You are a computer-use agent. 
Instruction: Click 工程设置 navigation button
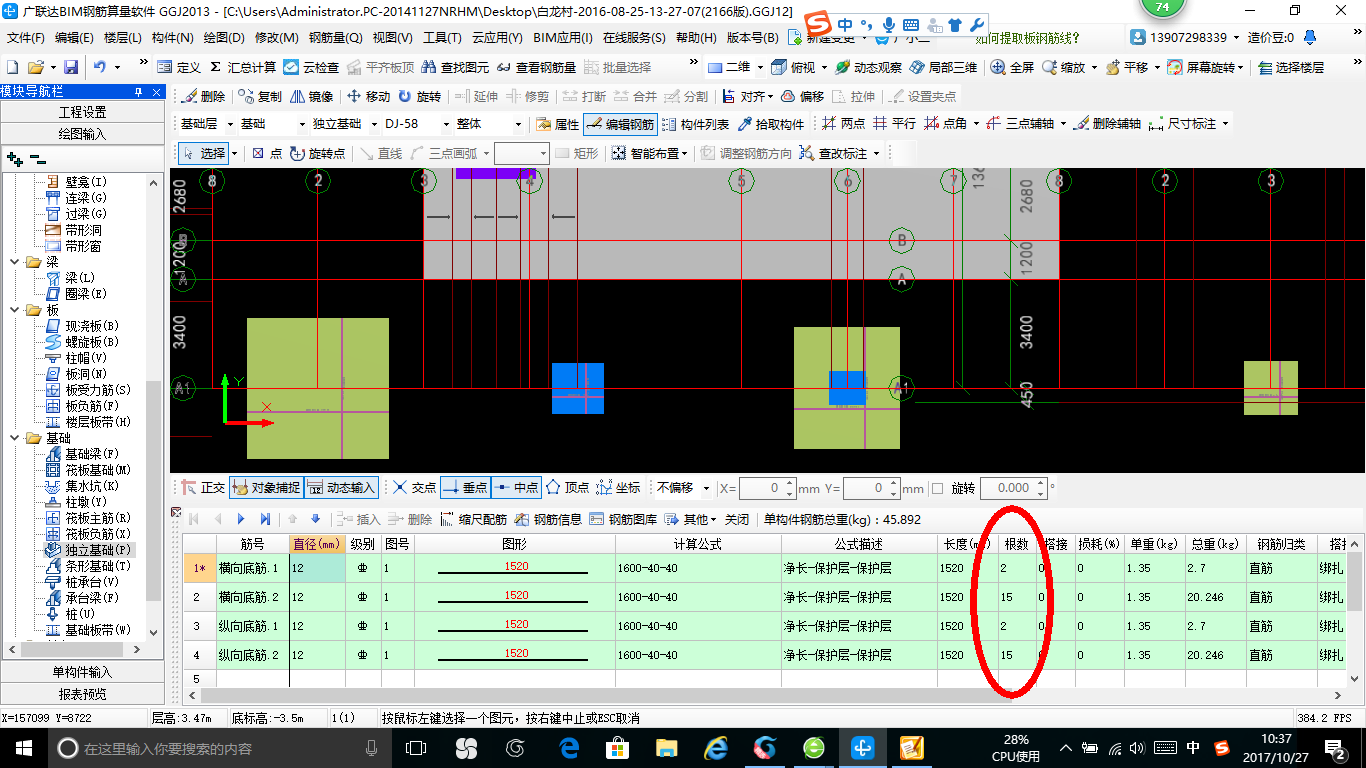[82, 112]
